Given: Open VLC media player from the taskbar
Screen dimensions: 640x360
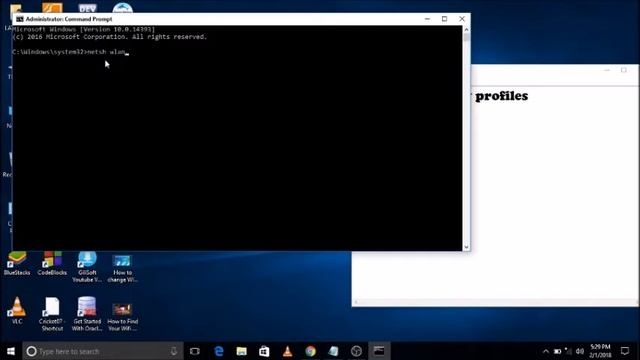Looking at the screenshot, I should tap(287, 351).
